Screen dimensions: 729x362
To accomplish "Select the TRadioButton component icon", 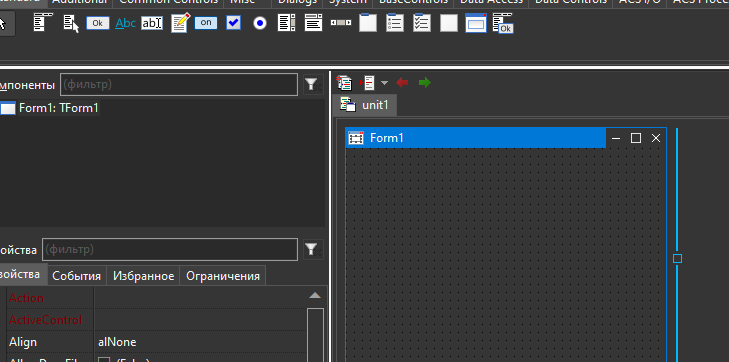I will click(260, 23).
